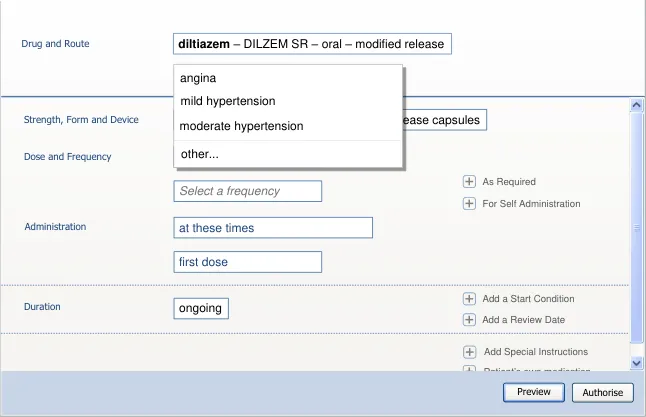Choose mild hypertension option

[227, 101]
